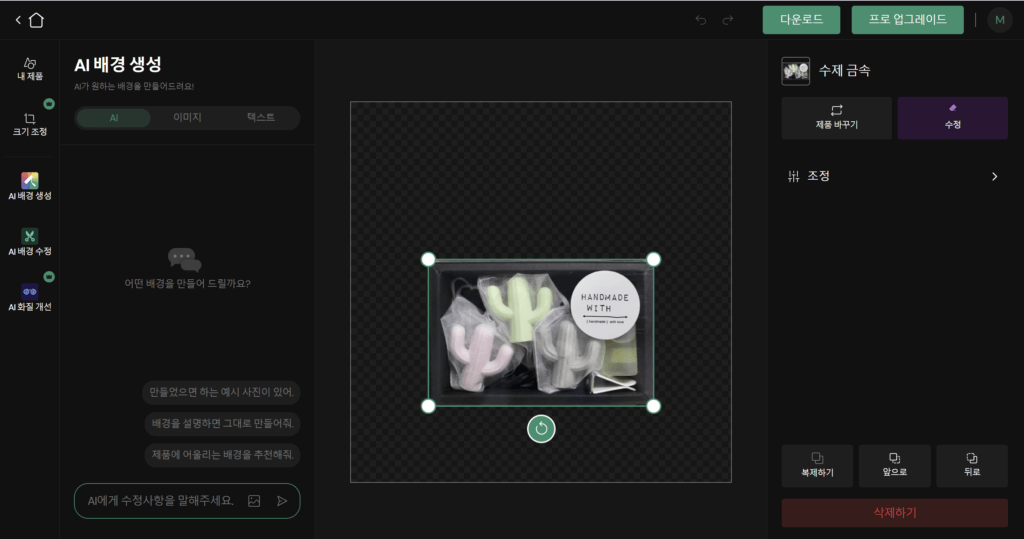This screenshot has height=539, width=1024.
Task: Click the bottom-right resize handle of product
Action: point(653,406)
